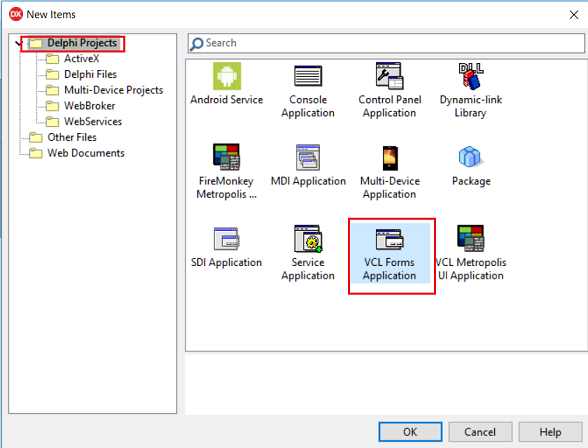Open the Help button
588x448 pixels.
tap(550, 432)
